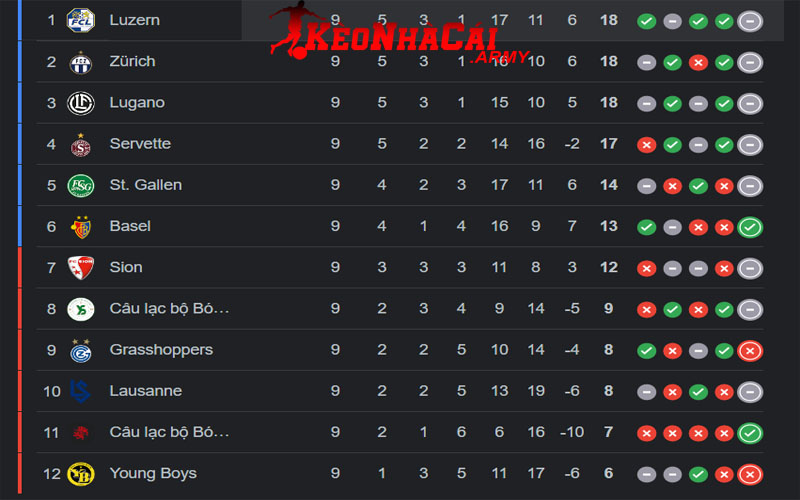Click the Basel club crest
This screenshot has height=500, width=800.
tap(80, 227)
